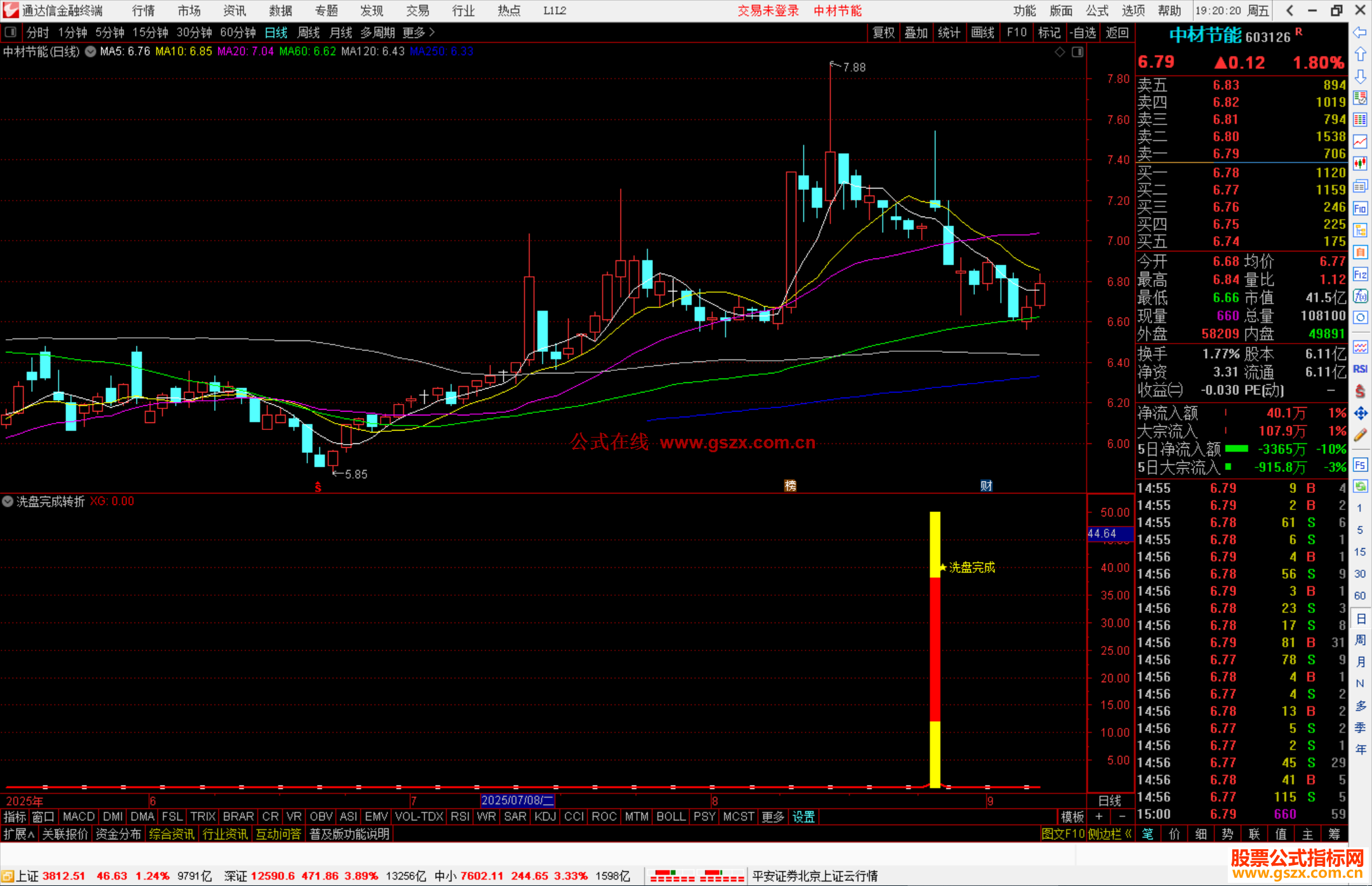The image size is (1372, 886).
Task: Click the RSI indicator sidebar icon
Action: coord(1360,369)
